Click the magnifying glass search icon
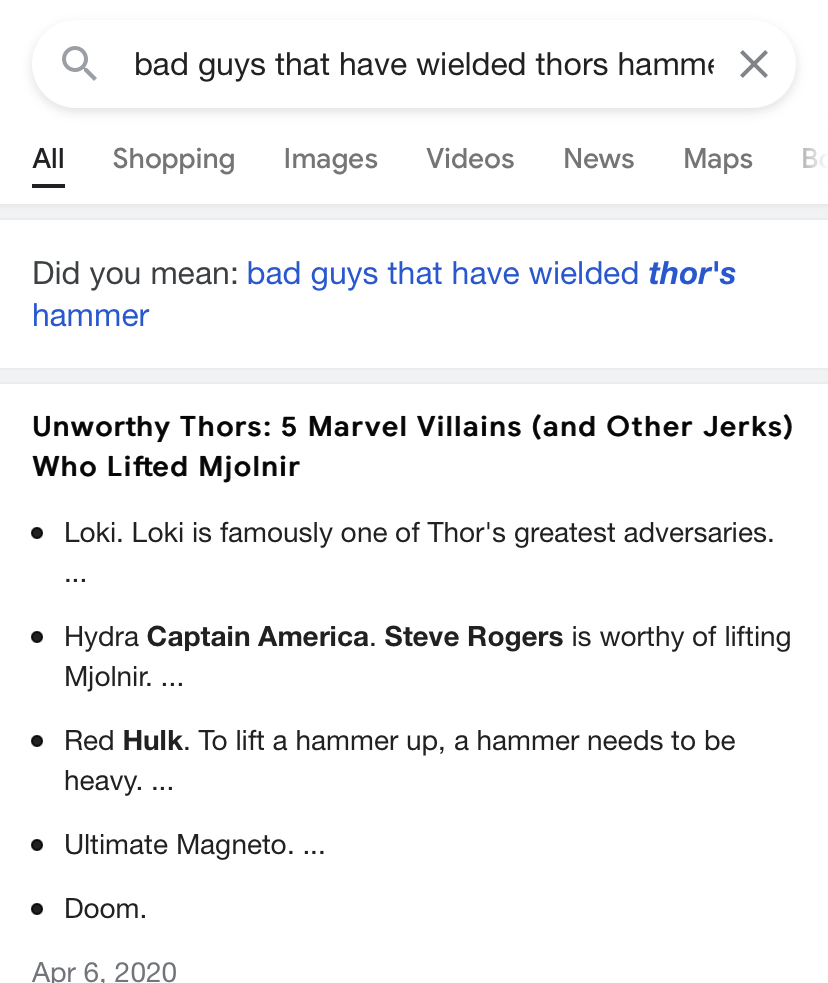 (79, 64)
